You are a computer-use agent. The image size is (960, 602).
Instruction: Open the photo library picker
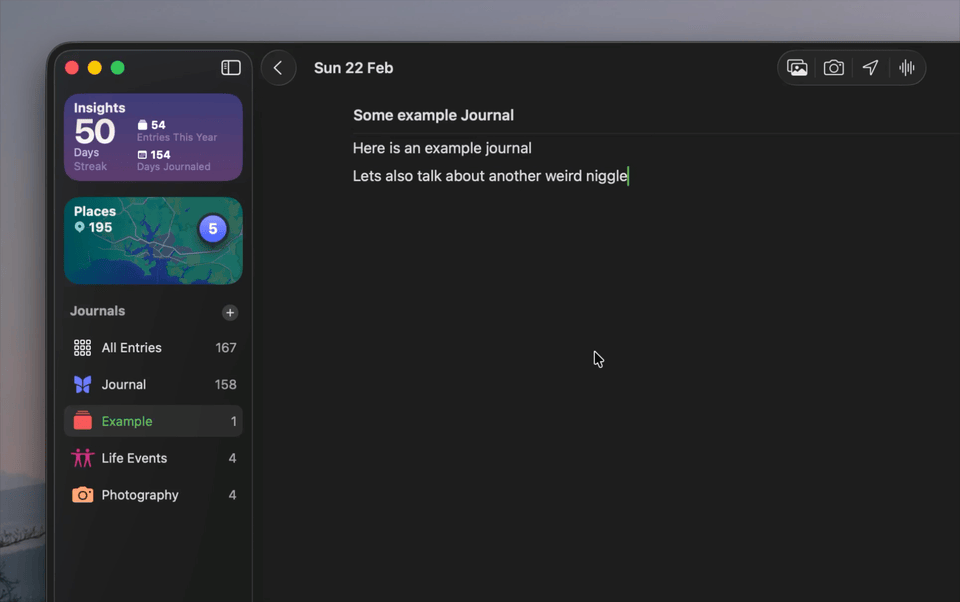[797, 67]
